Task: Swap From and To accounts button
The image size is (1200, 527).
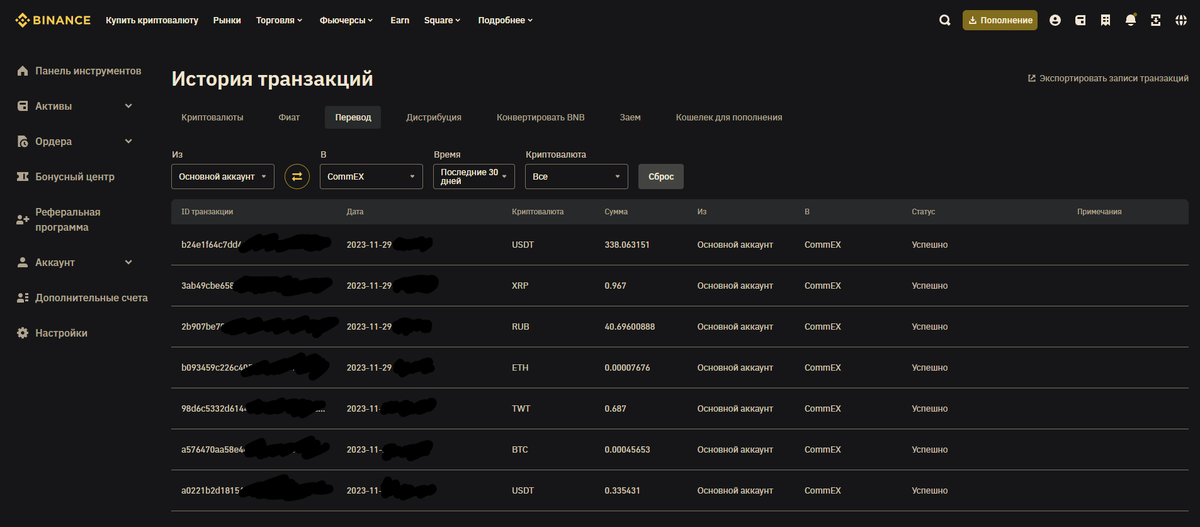Action: pyautogui.click(x=297, y=177)
